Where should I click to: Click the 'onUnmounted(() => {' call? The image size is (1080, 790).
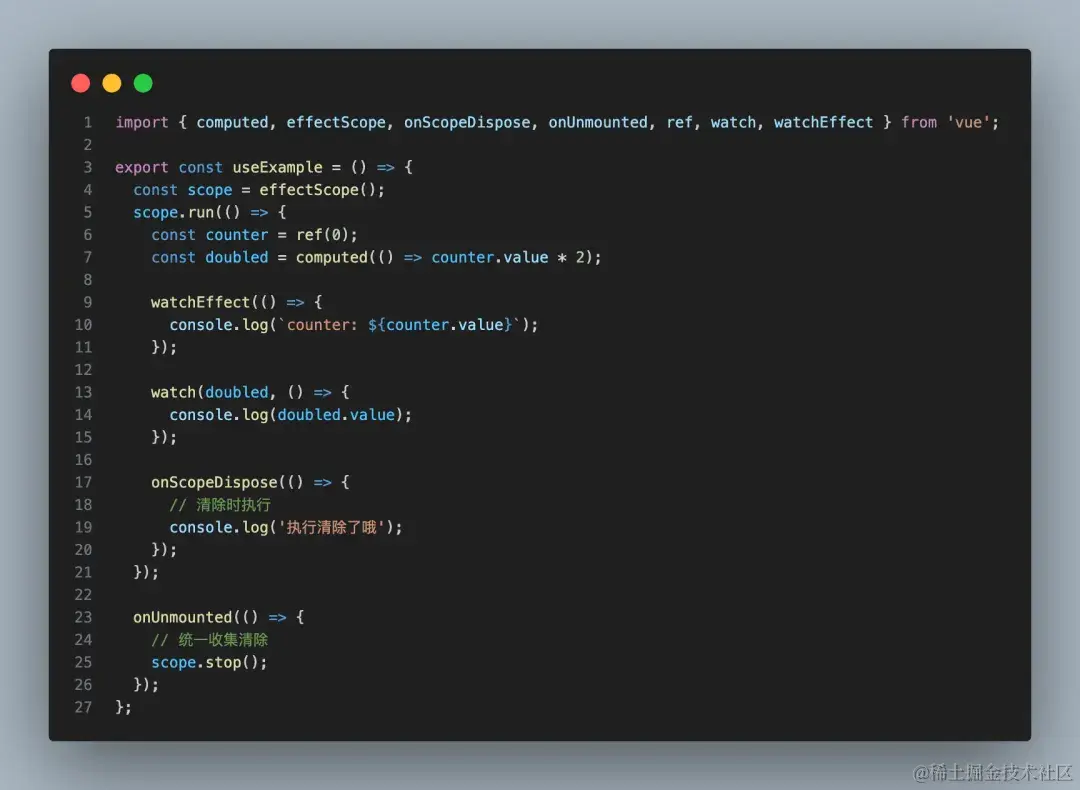219,617
